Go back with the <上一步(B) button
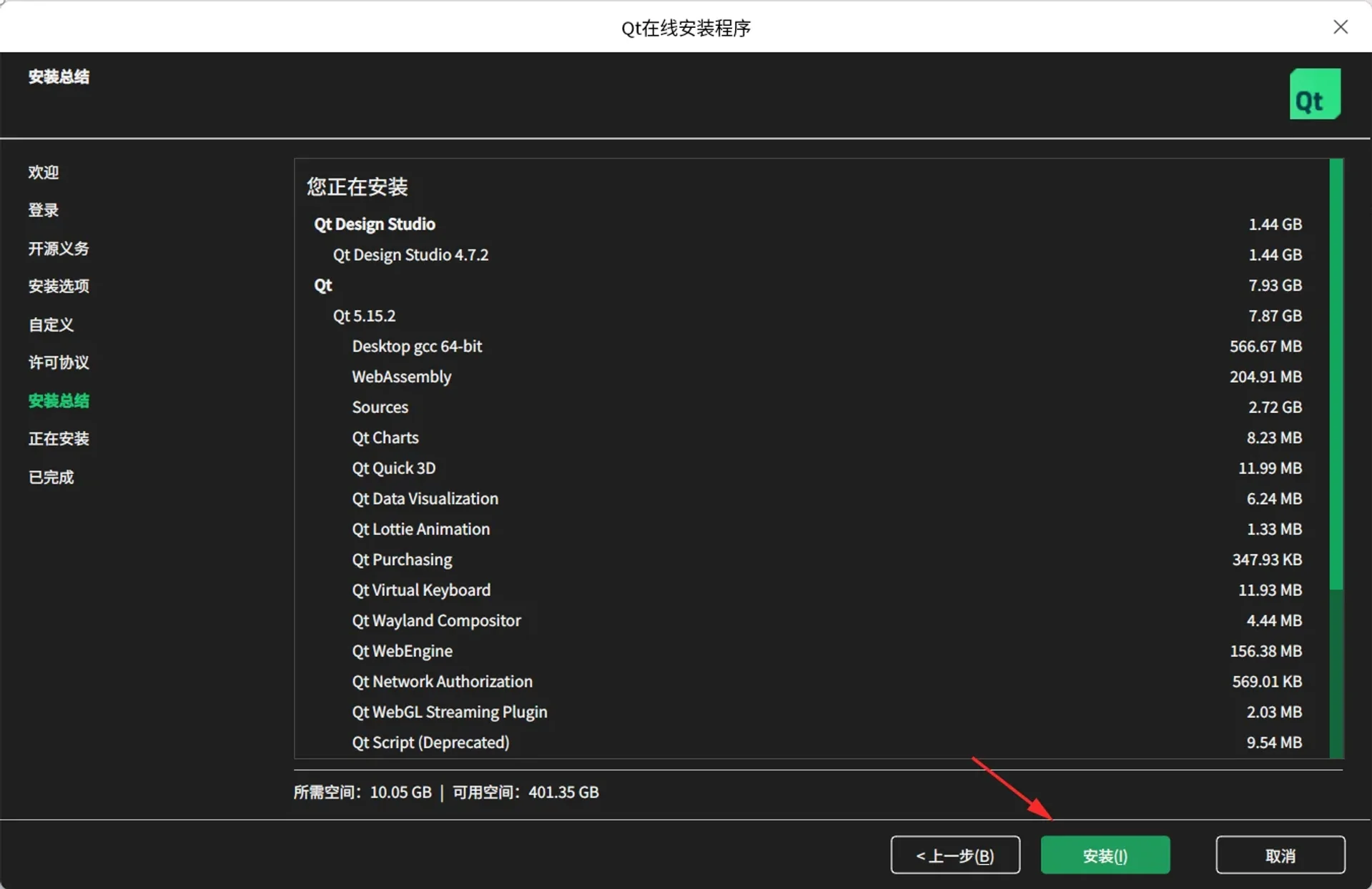 [954, 855]
